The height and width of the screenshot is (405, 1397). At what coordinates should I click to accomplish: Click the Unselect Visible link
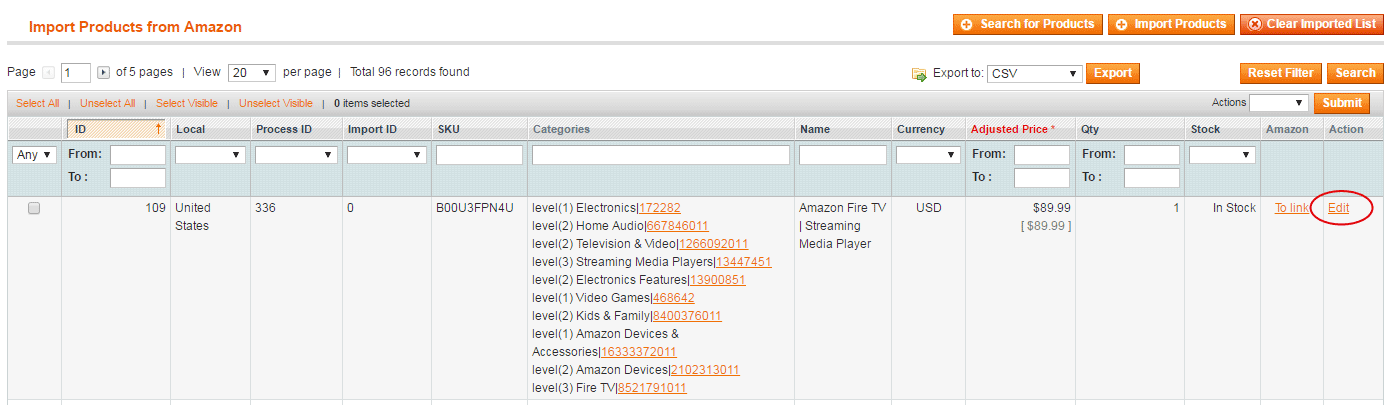pos(276,103)
